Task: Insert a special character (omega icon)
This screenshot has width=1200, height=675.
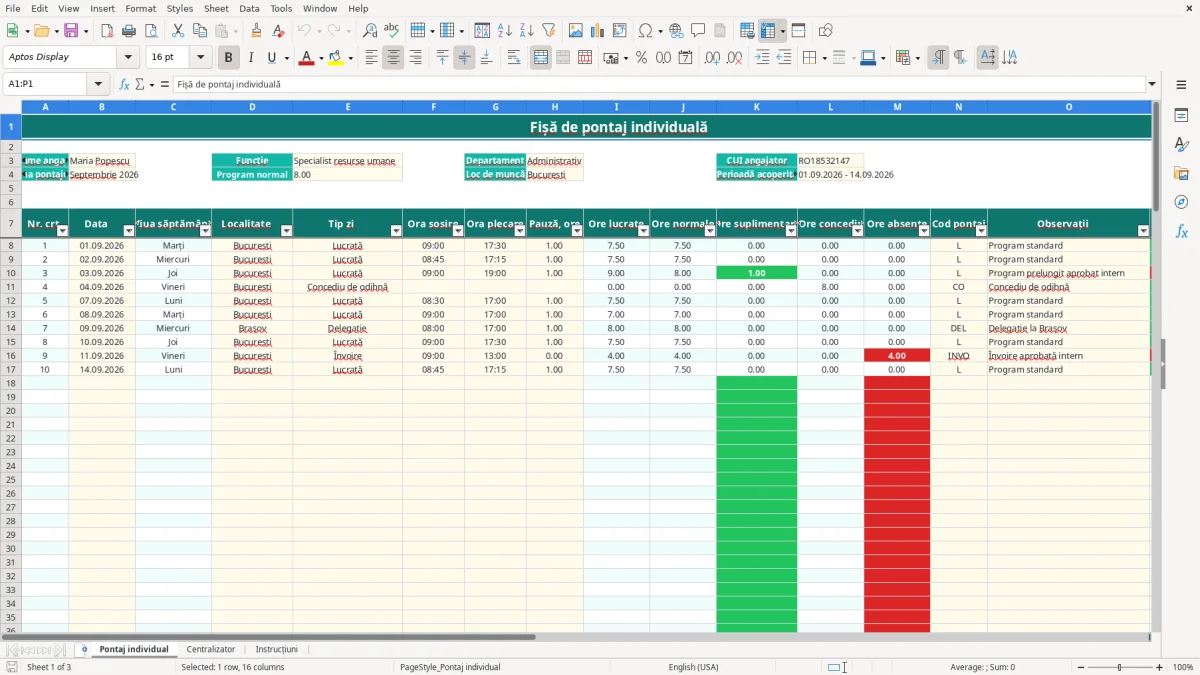Action: coord(645,31)
